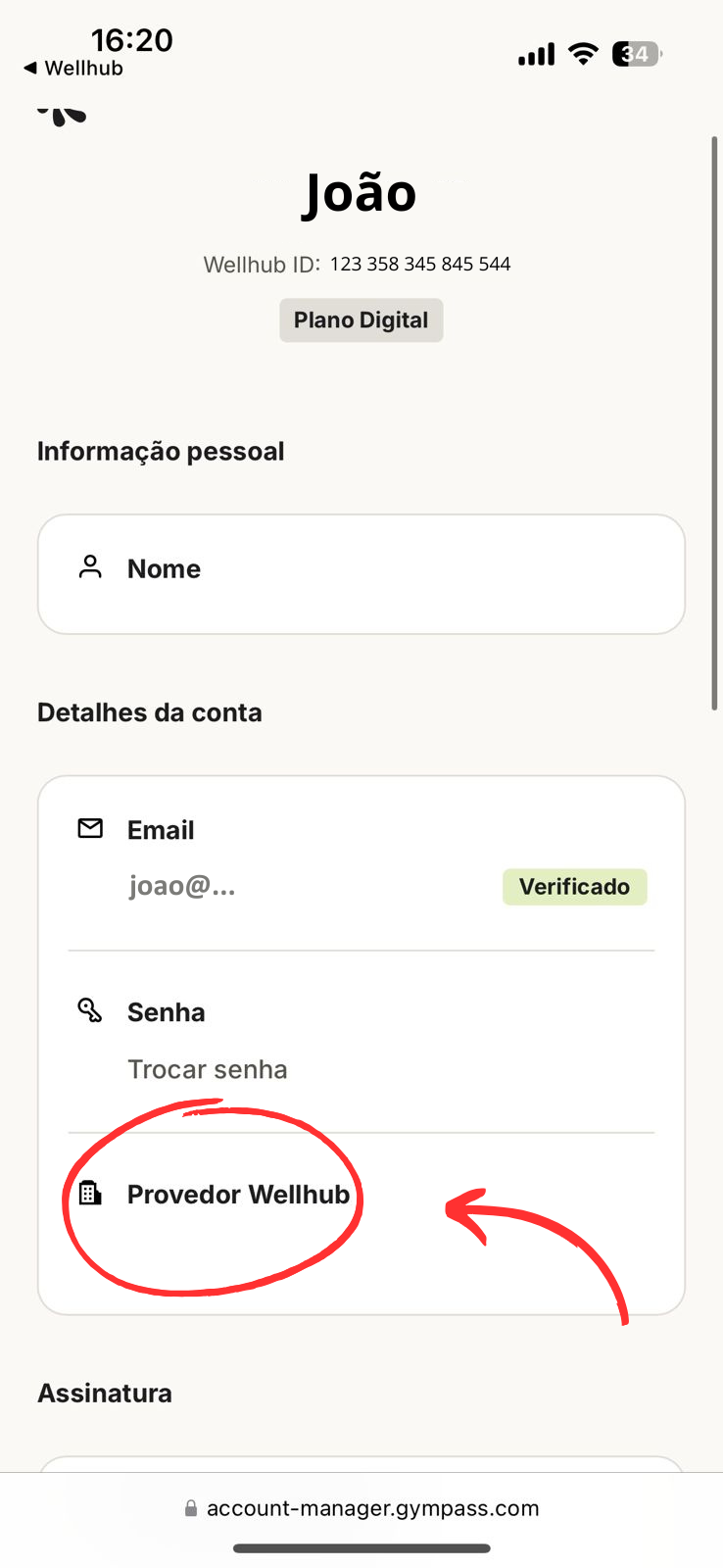Tap the lock icon in address bar
Screen dimensions: 723x1568
pyautogui.click(x=191, y=1508)
